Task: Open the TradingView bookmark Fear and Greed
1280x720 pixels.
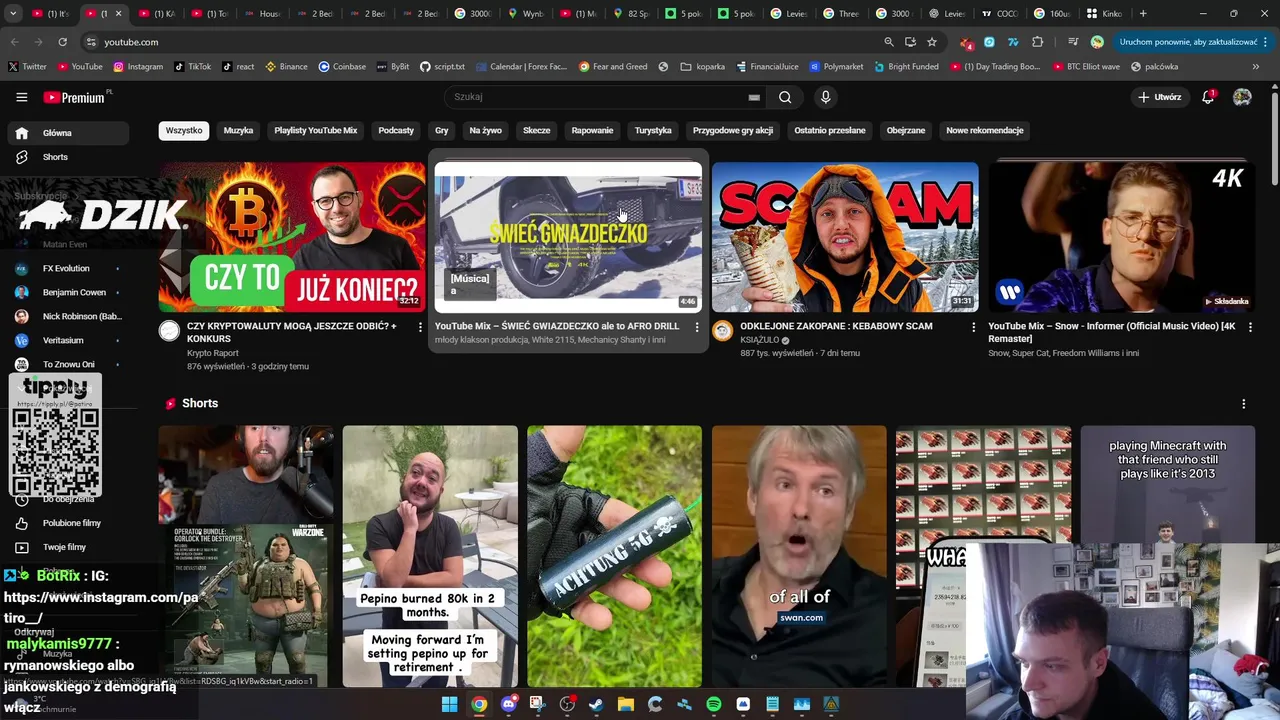Action: click(x=613, y=67)
